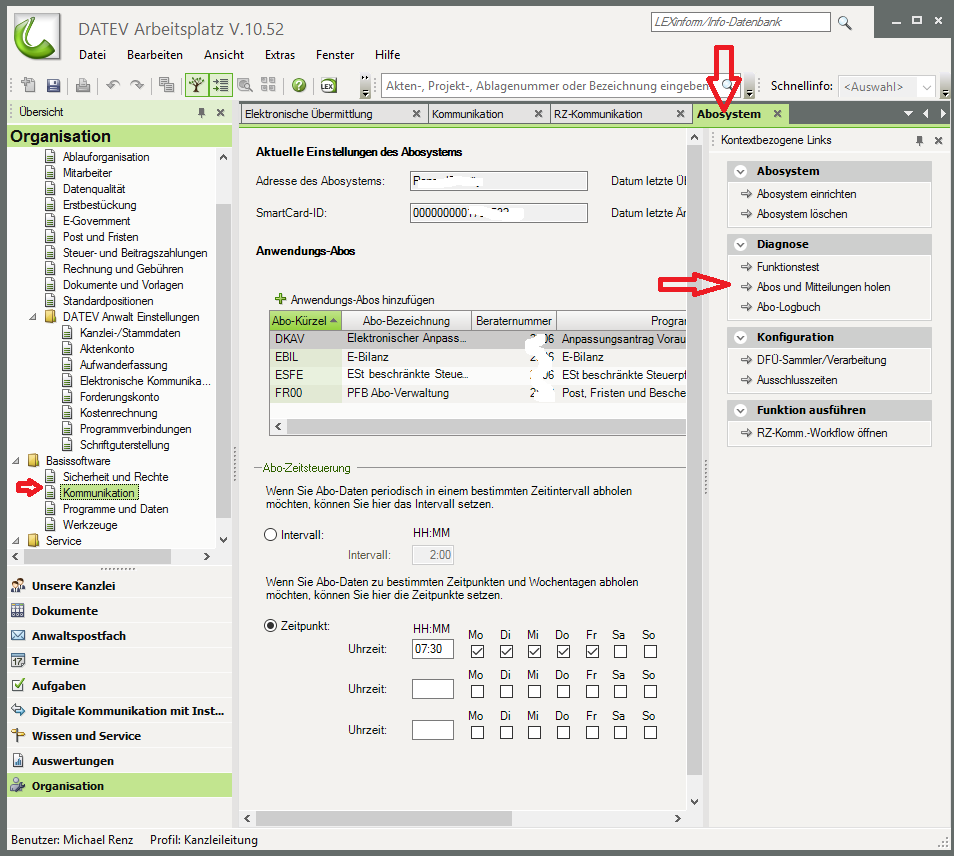Click the first Uhrzeit field showing 07:30

[432, 649]
